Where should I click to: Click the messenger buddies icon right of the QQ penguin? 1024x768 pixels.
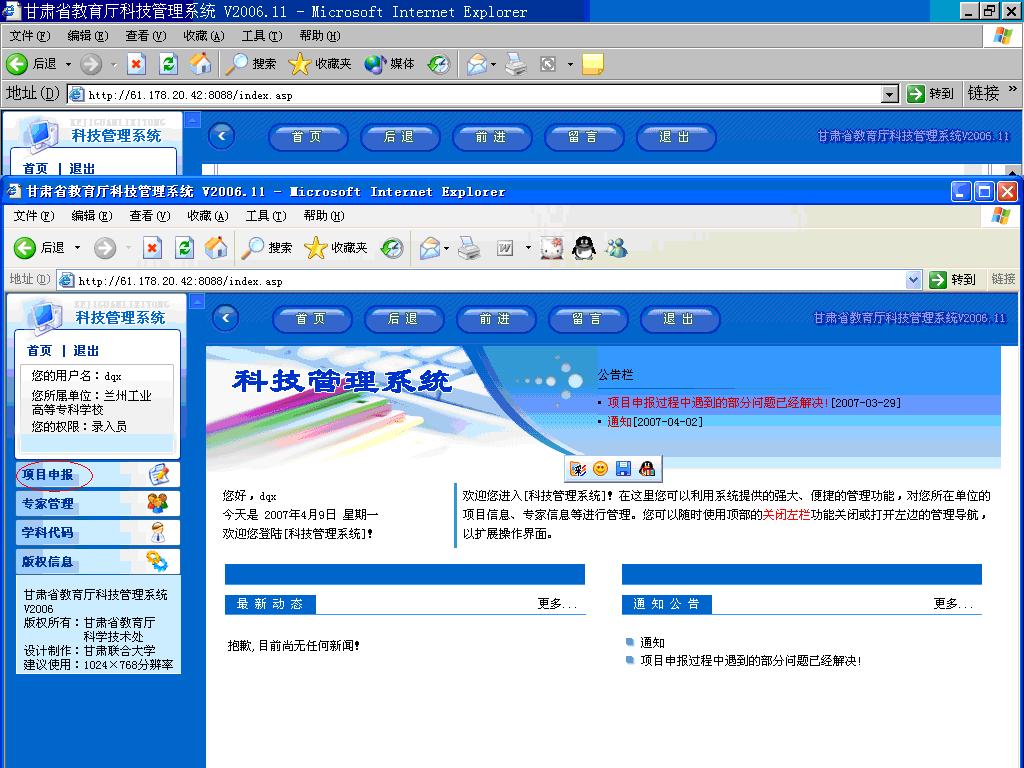[x=616, y=248]
